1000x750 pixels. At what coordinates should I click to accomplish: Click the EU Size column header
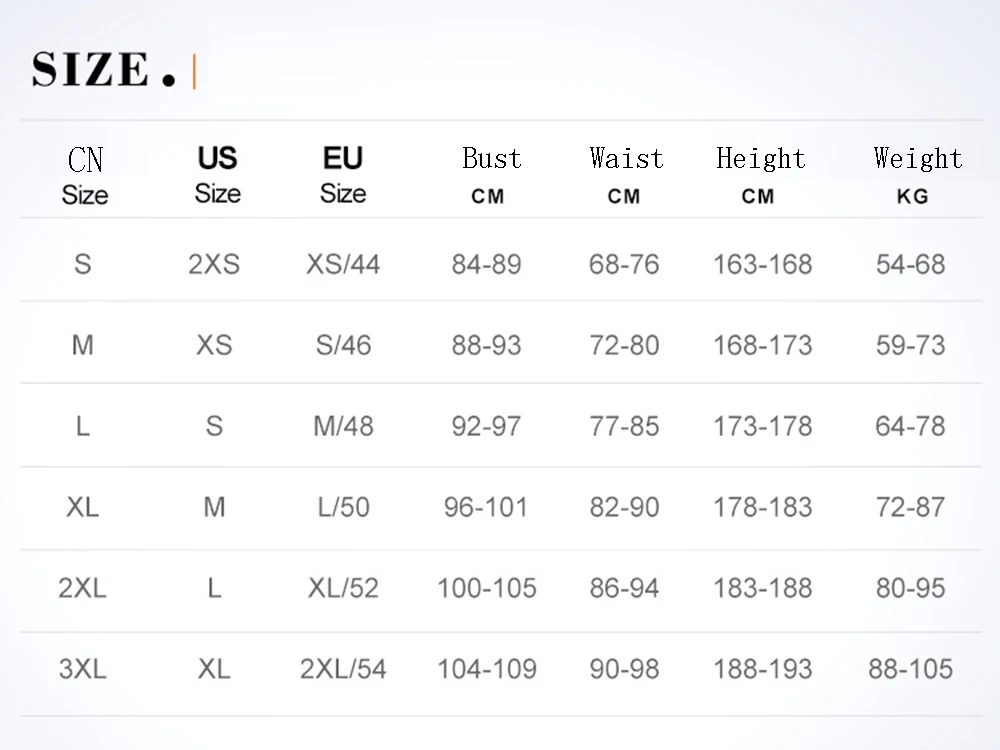pos(343,174)
